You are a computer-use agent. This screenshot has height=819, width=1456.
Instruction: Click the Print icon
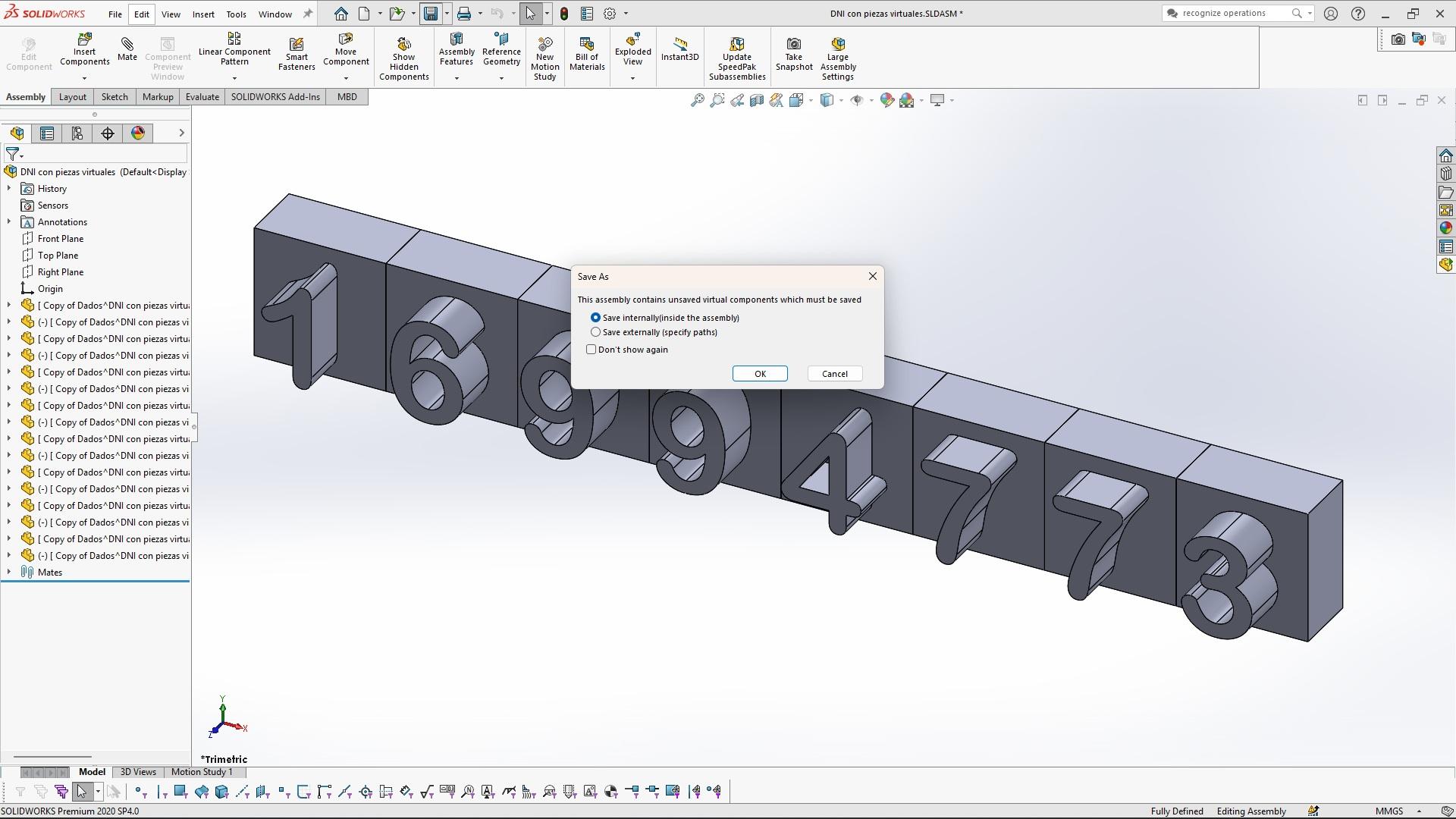pos(464,14)
